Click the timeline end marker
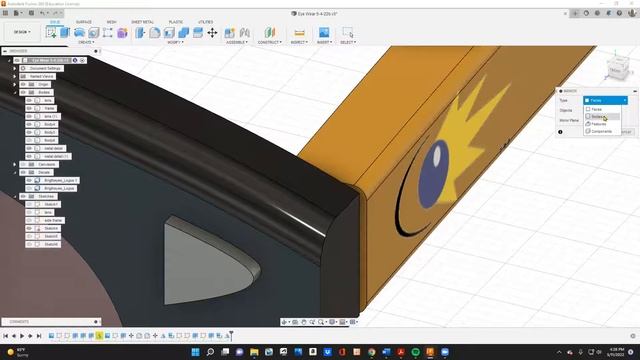The height and width of the screenshot is (360, 640). (231, 336)
